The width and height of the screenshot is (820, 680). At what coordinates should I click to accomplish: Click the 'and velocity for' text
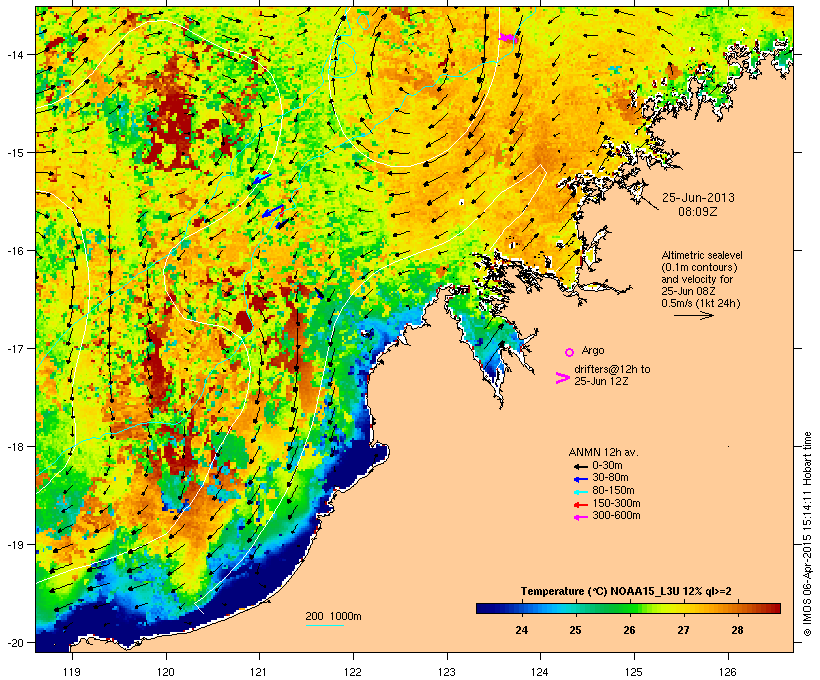697,279
